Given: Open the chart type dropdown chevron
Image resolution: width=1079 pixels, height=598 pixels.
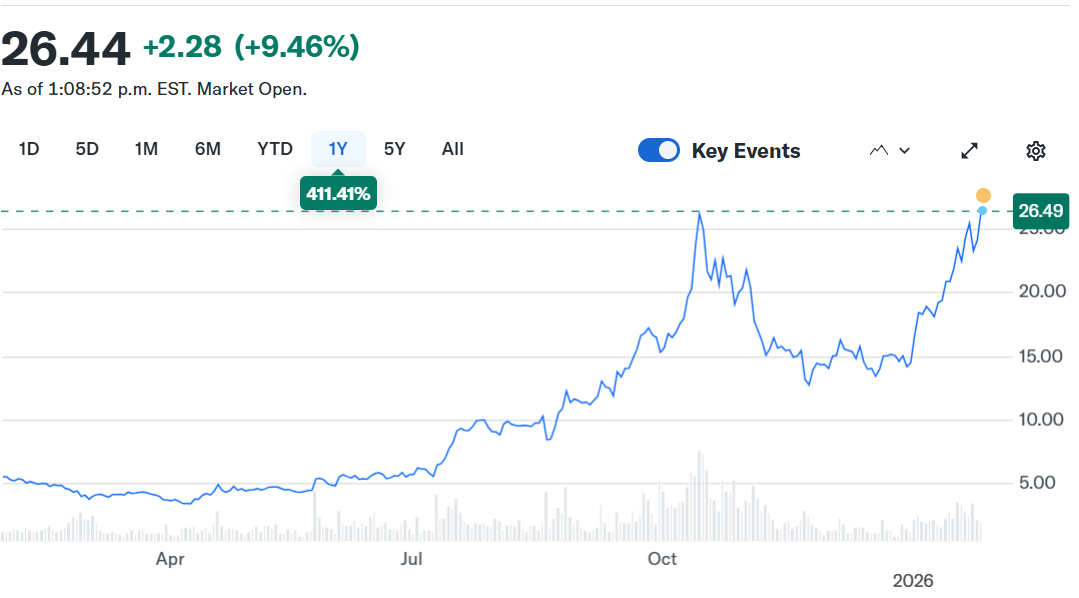Looking at the screenshot, I should [905, 151].
